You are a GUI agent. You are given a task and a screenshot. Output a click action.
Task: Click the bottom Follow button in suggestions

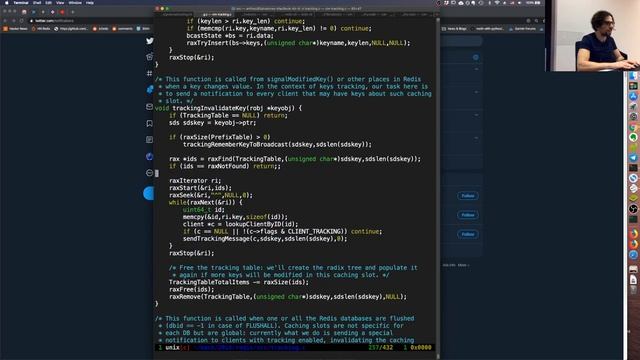[468, 234]
